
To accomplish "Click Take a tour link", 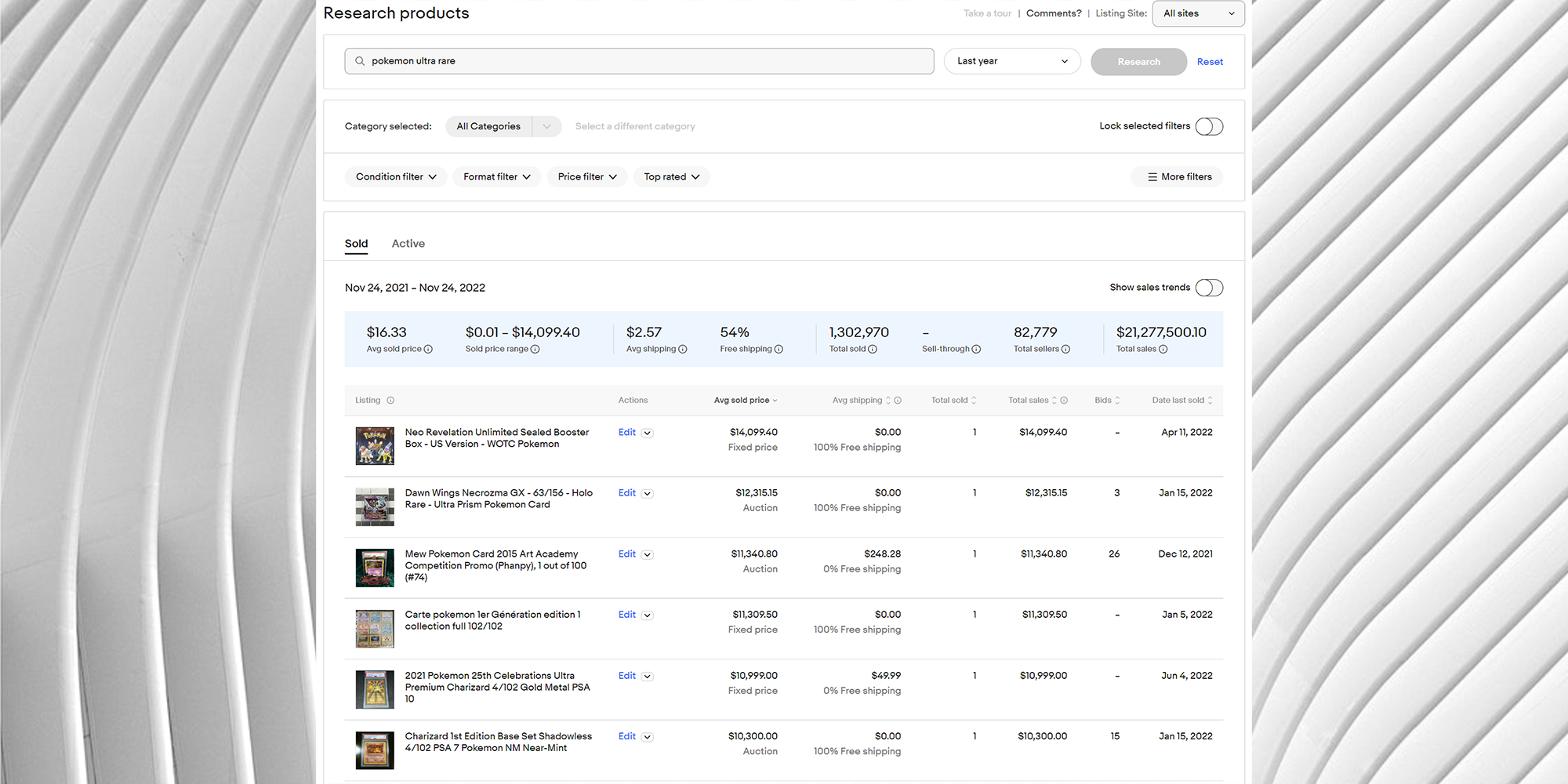I will tap(987, 13).
